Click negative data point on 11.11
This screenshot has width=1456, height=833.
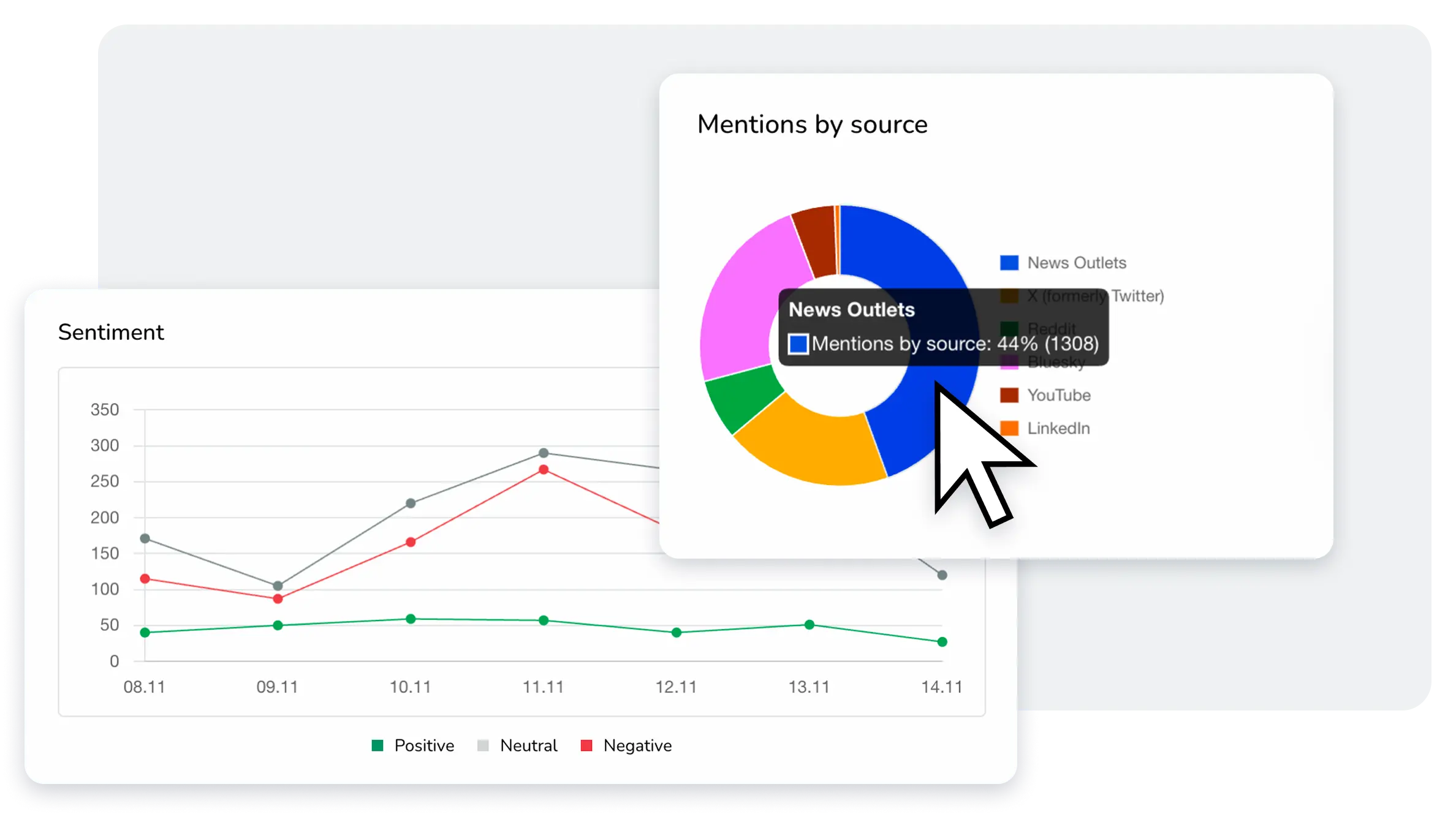click(x=544, y=470)
